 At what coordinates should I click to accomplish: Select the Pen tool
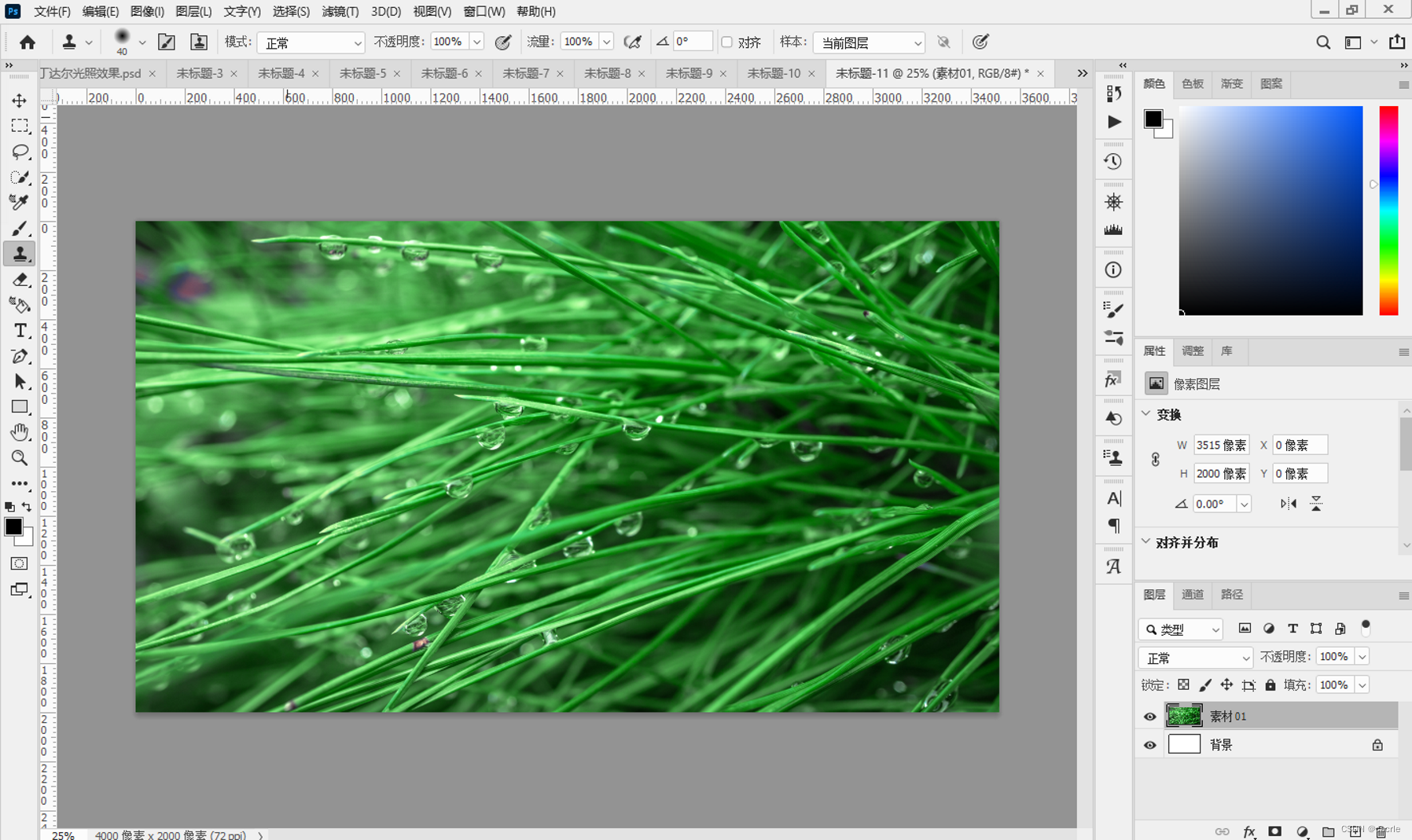click(20, 356)
